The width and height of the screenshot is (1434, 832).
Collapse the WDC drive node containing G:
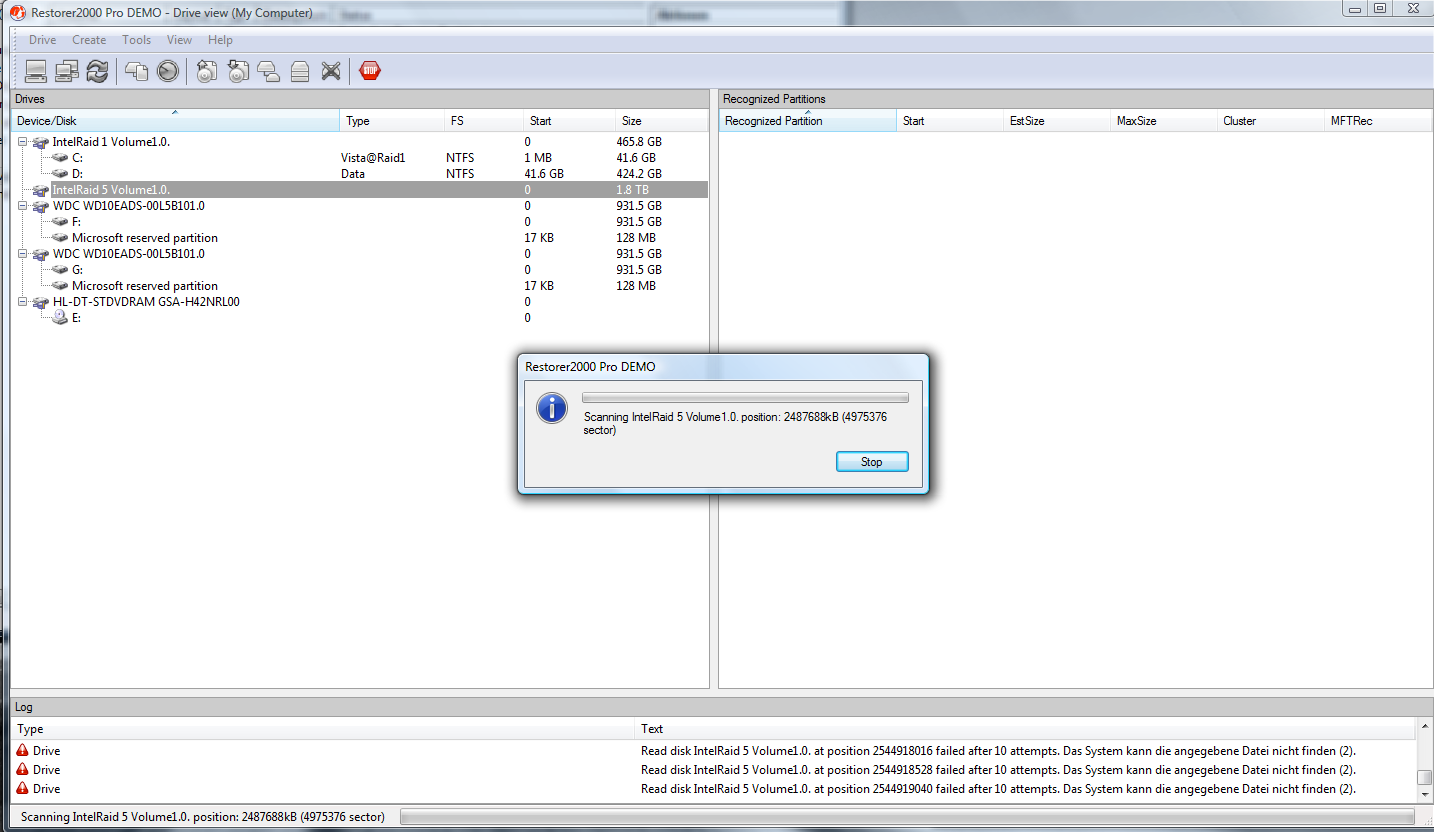pos(23,254)
